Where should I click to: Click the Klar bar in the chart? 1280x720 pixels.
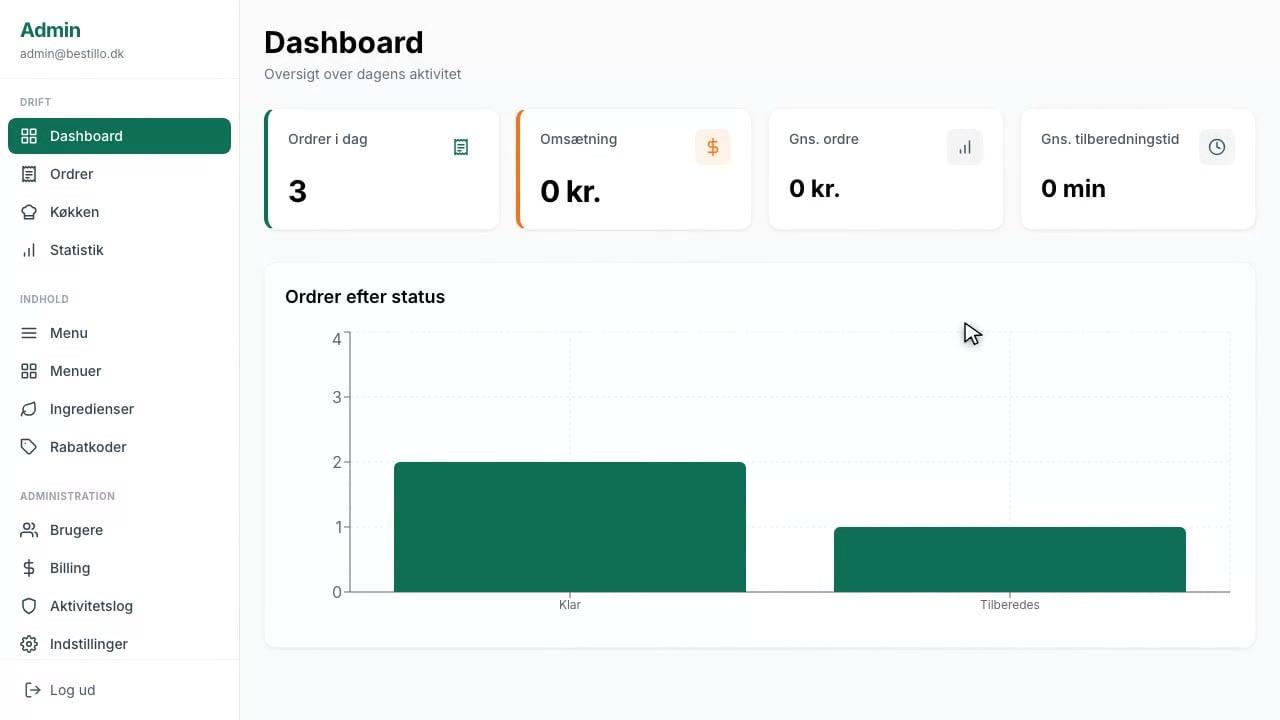pyautogui.click(x=570, y=527)
